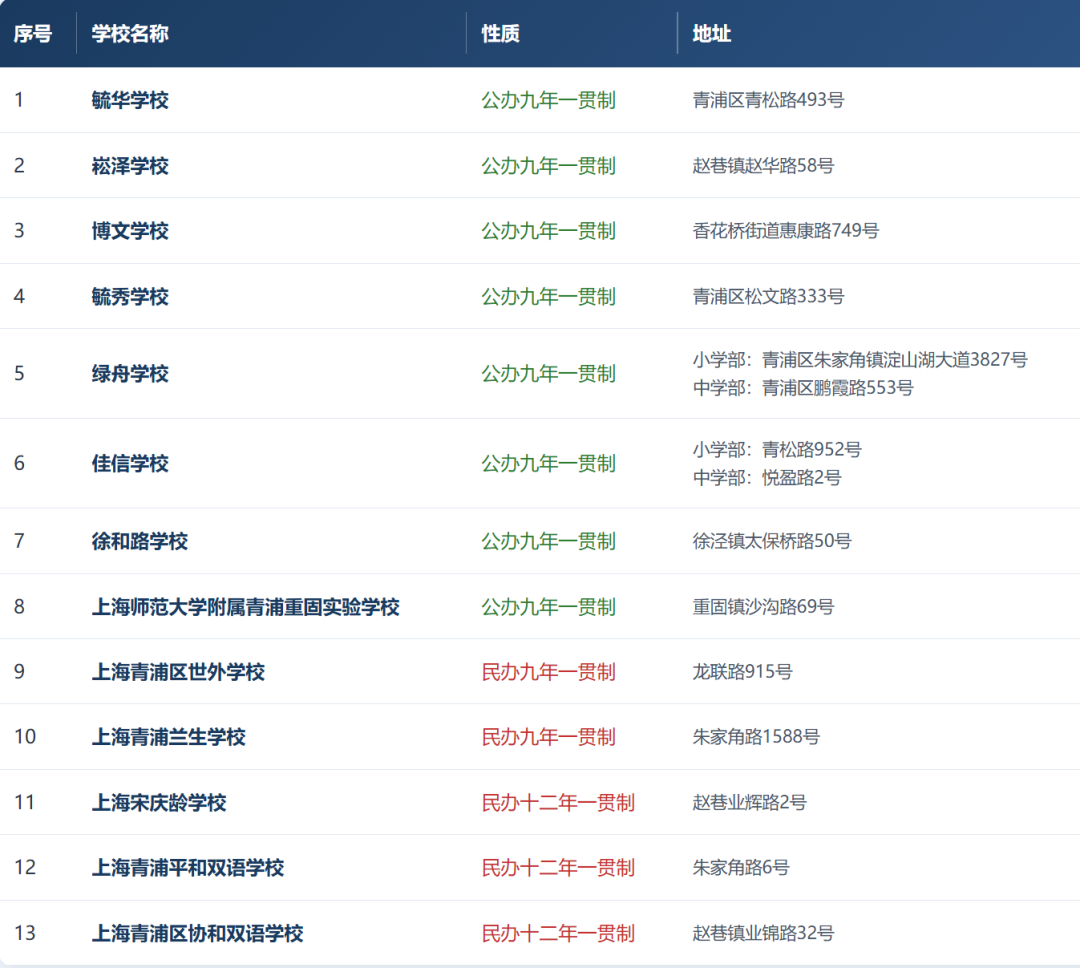Click the 地址 column header

point(711,34)
